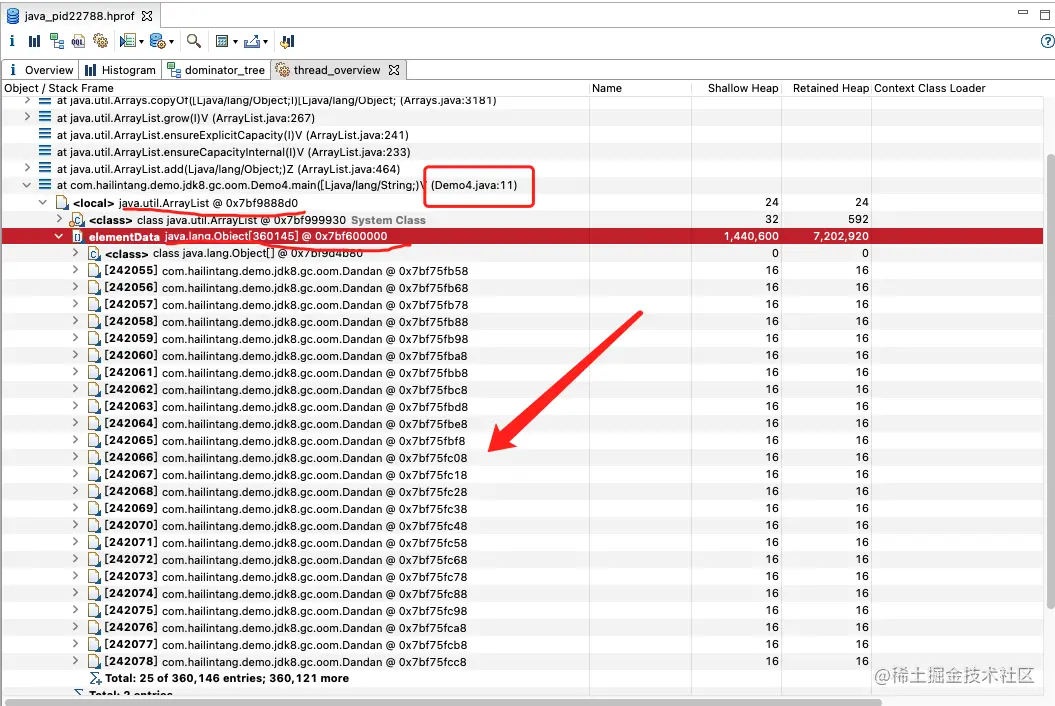
Task: Close the thread_overview tab
Action: (x=394, y=70)
